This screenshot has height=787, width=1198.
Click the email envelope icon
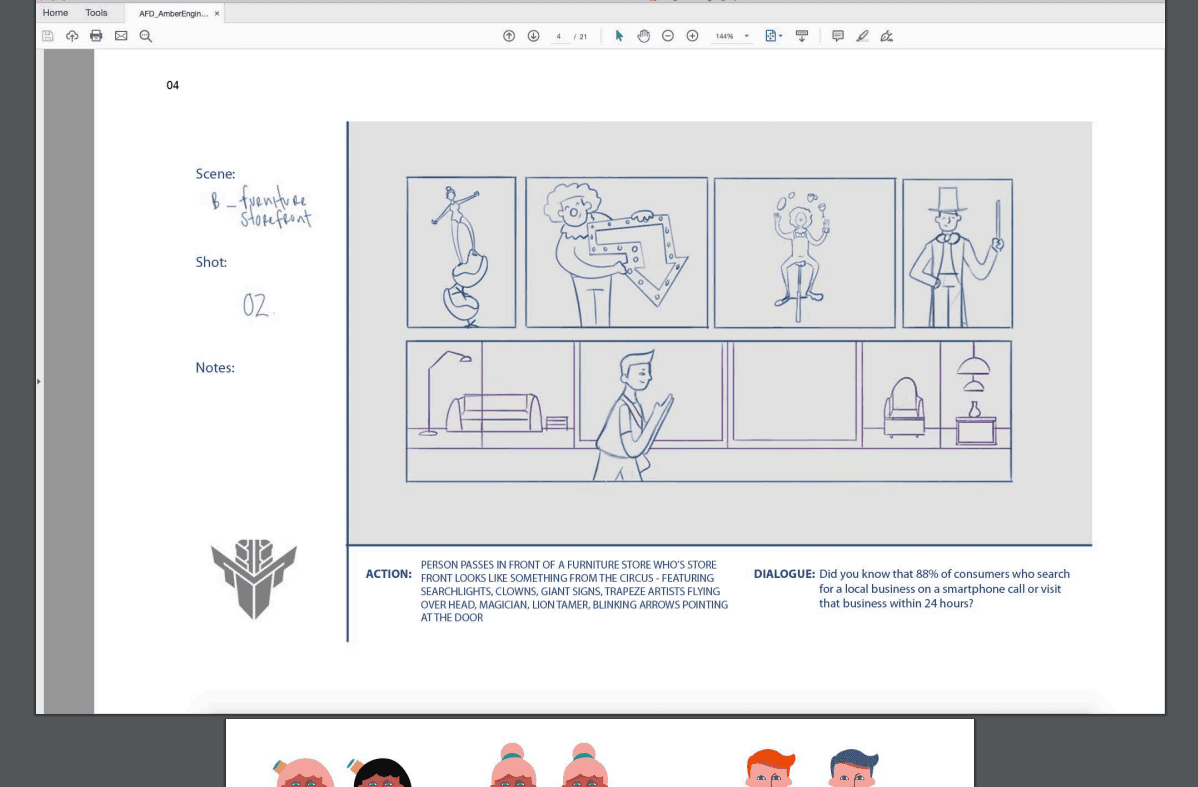click(x=121, y=36)
